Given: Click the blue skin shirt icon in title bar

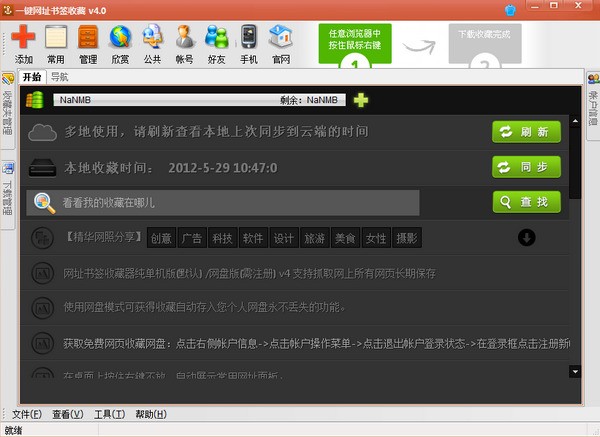Looking at the screenshot, I should point(510,10).
